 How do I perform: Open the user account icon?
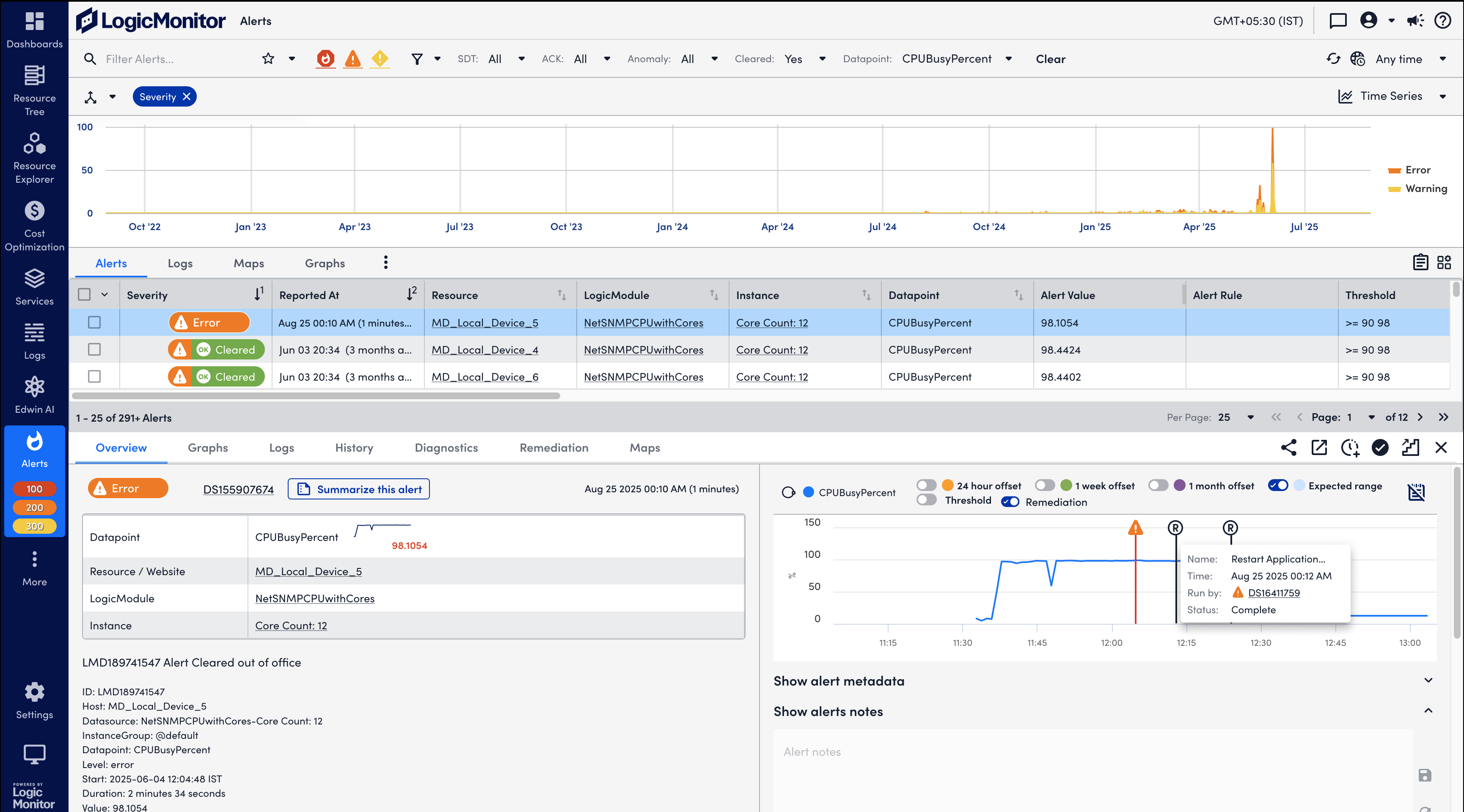point(1368,20)
